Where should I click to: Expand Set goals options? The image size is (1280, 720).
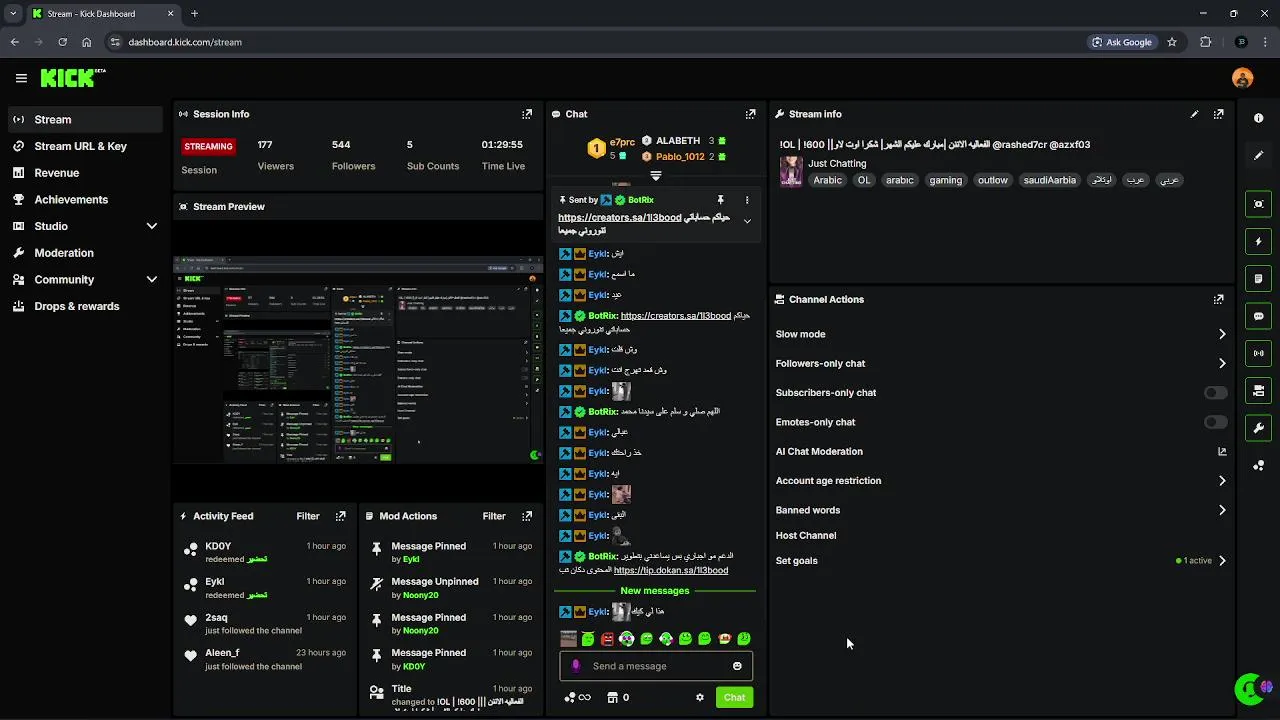pyautogui.click(x=1222, y=561)
